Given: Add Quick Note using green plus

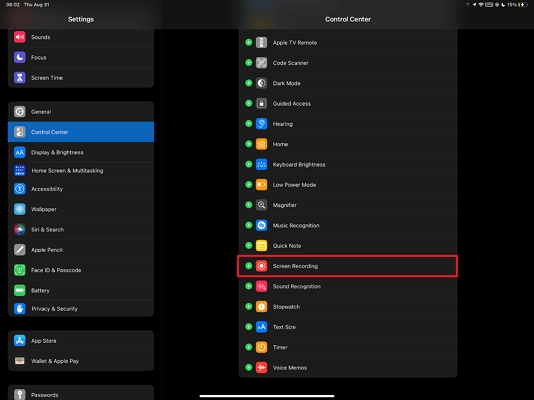Looking at the screenshot, I should coord(249,245).
